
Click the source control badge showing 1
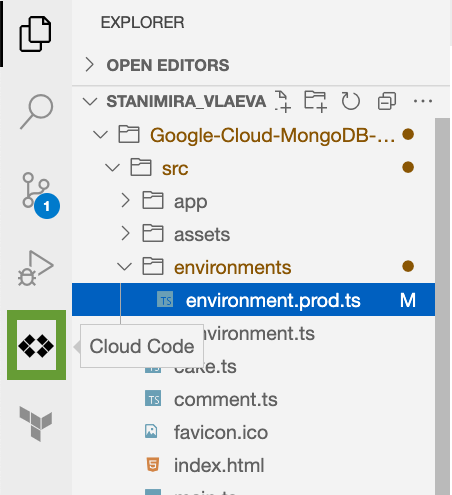(47, 206)
